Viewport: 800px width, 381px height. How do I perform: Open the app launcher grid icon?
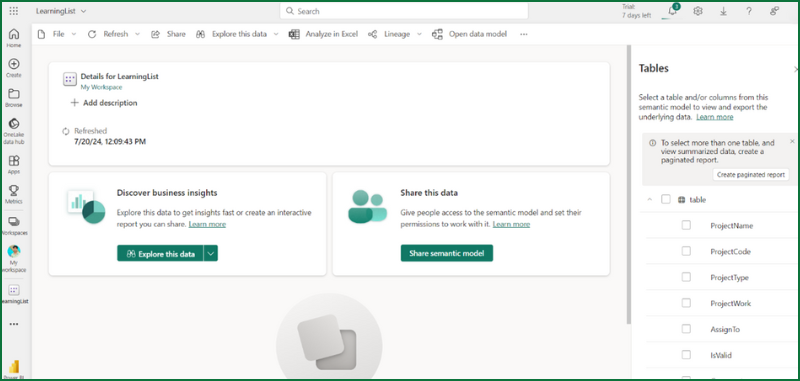[14, 11]
